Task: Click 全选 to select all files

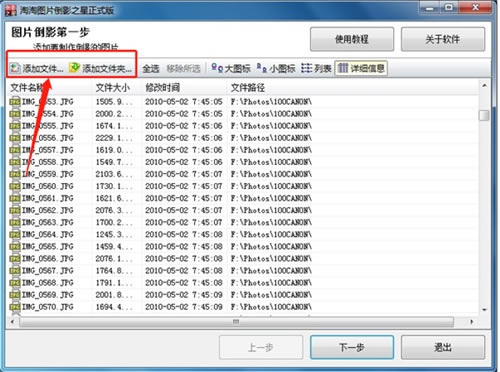Action: click(151, 69)
